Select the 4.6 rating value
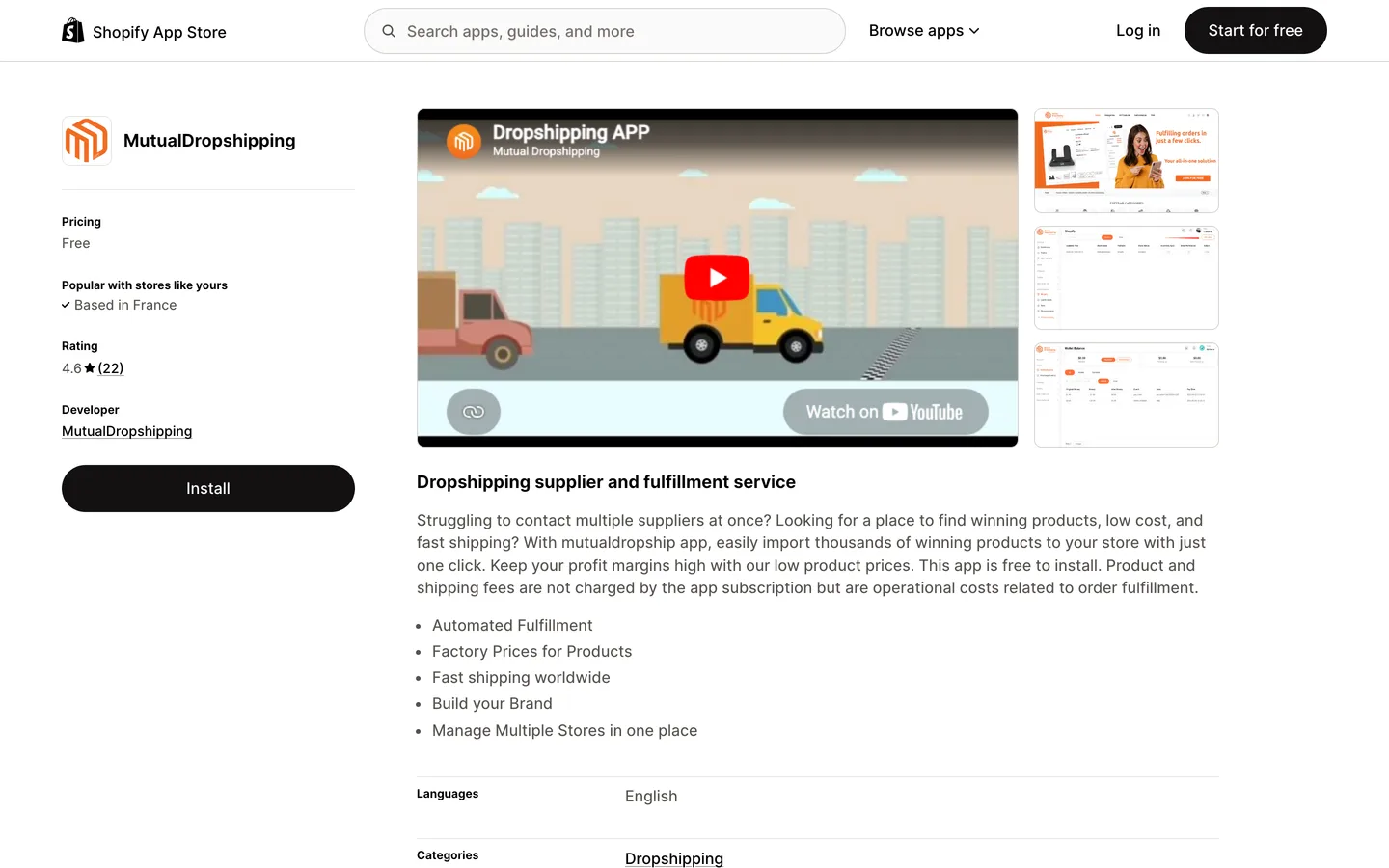This screenshot has height=868, width=1389. 71,368
